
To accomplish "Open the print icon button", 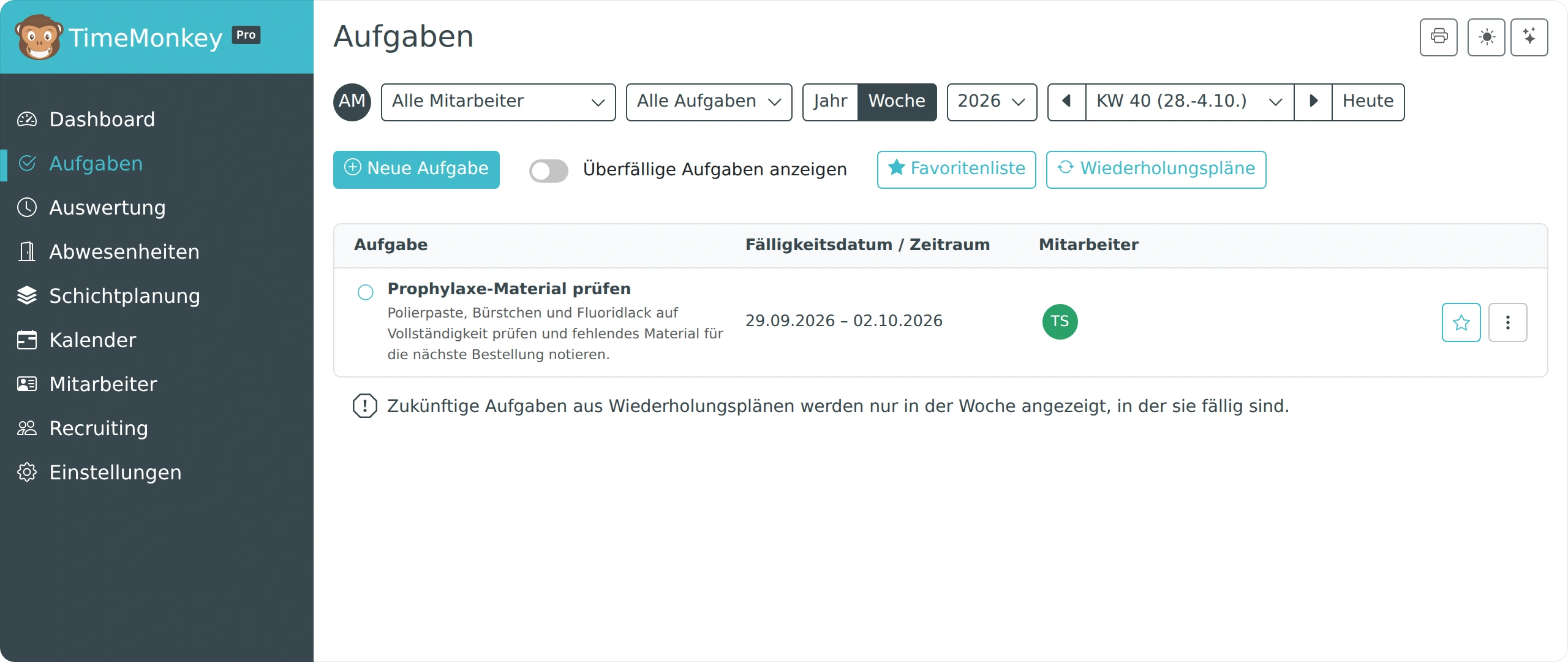I will pos(1439,37).
